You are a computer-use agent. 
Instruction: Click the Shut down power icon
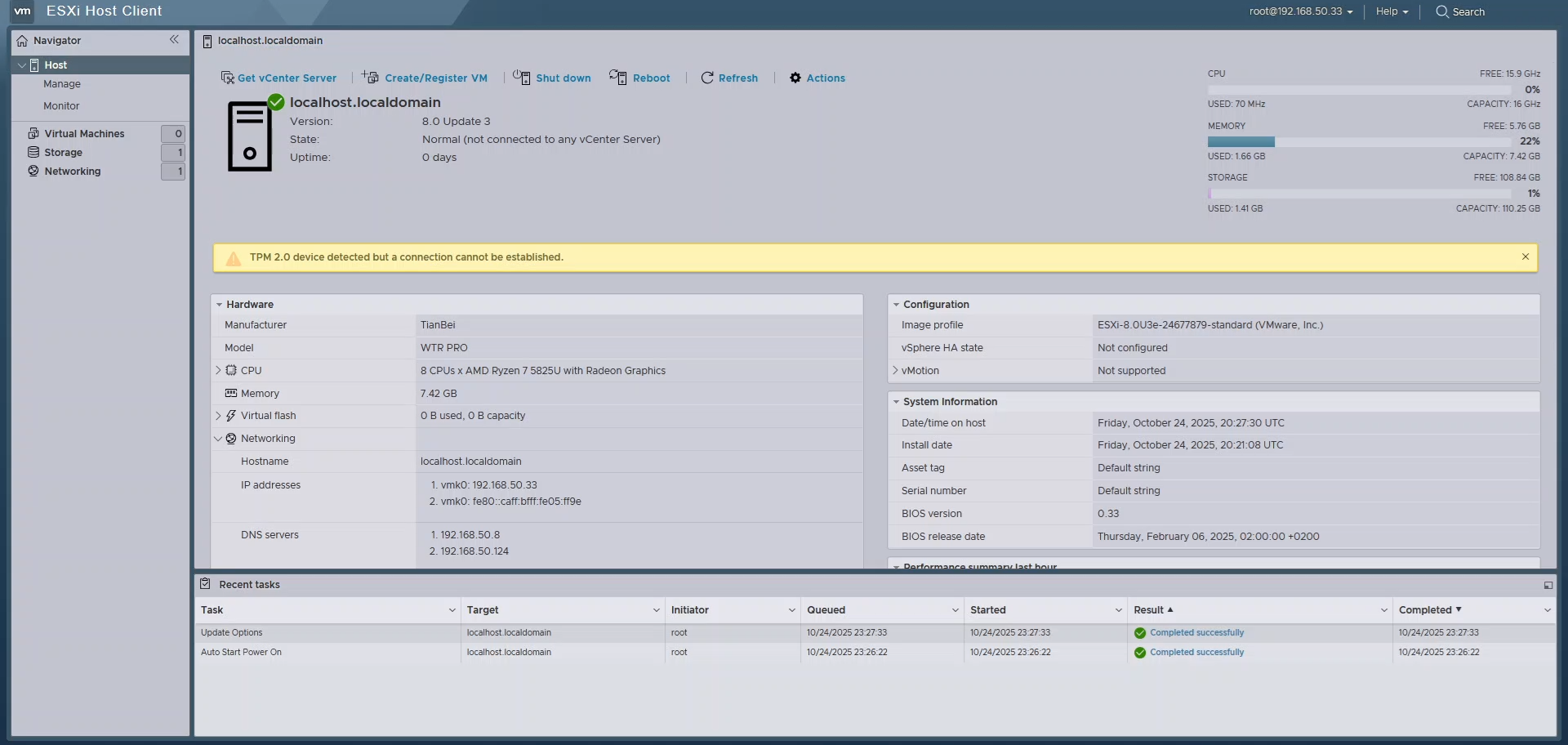pyautogui.click(x=522, y=78)
